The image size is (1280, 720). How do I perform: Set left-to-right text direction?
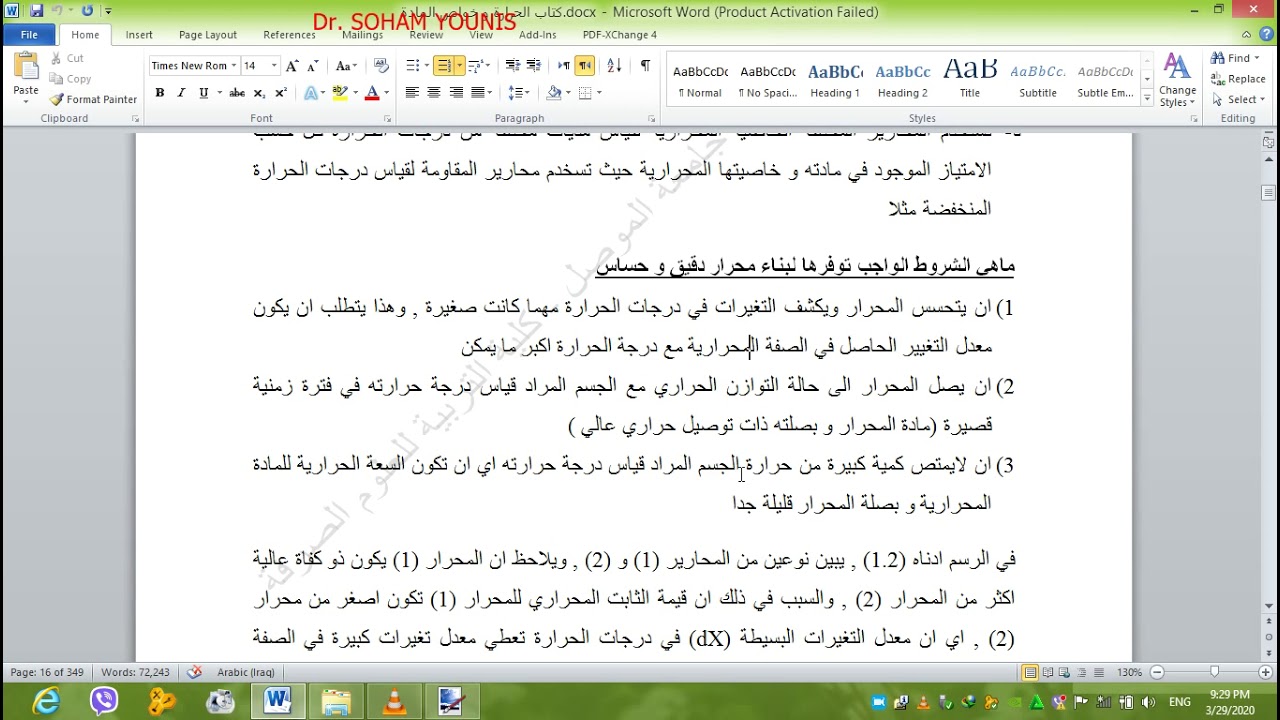[x=564, y=66]
